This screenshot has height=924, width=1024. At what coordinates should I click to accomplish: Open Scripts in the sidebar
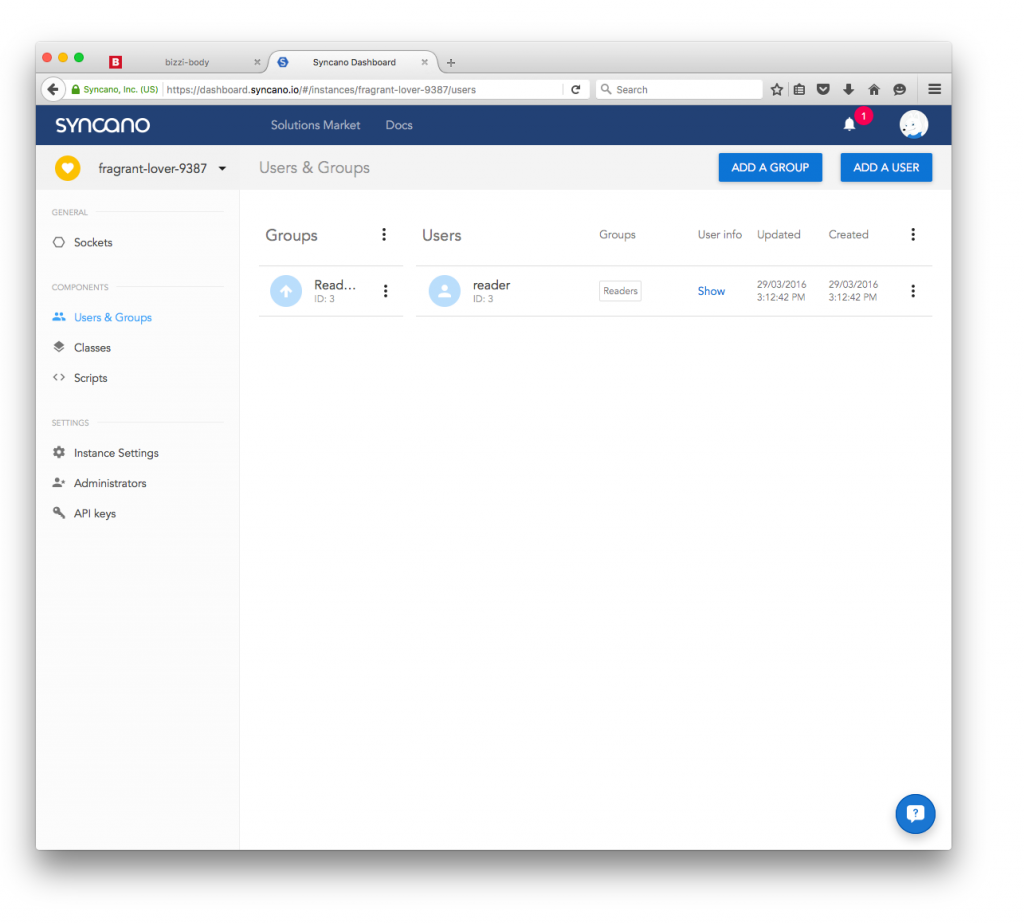pos(90,377)
